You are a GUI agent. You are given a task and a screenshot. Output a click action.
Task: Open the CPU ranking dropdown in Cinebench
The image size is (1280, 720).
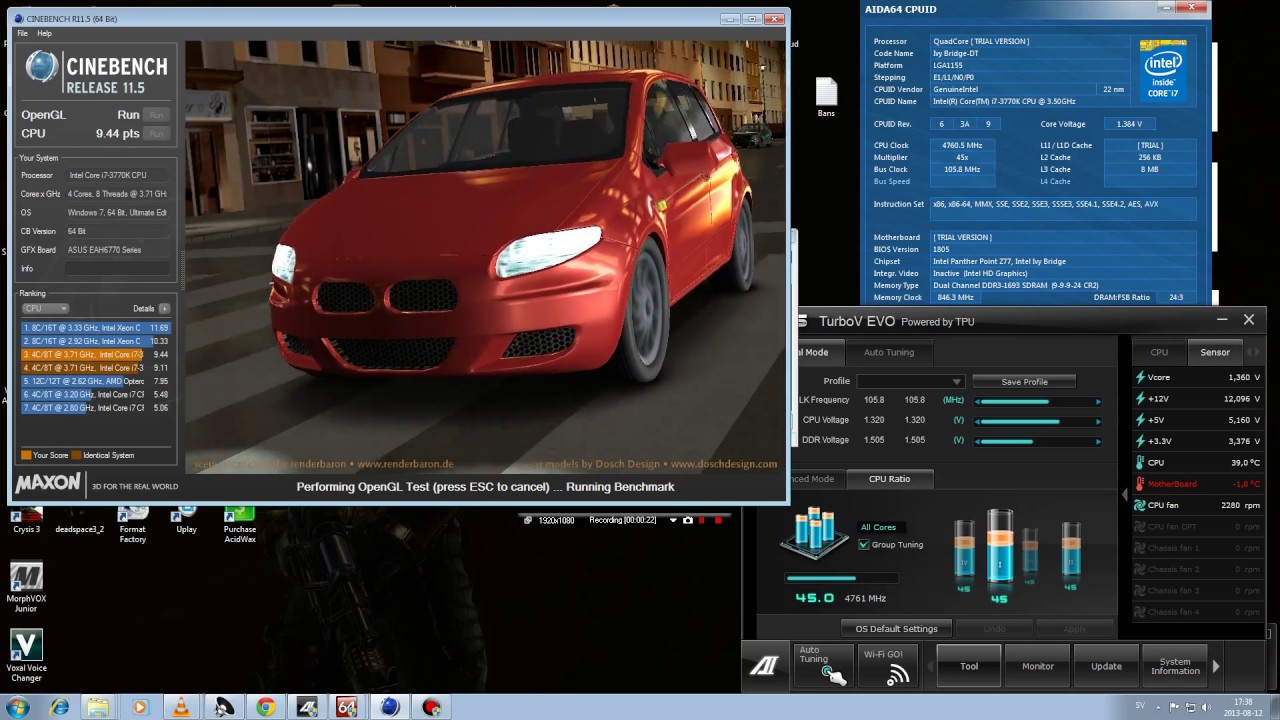point(45,308)
